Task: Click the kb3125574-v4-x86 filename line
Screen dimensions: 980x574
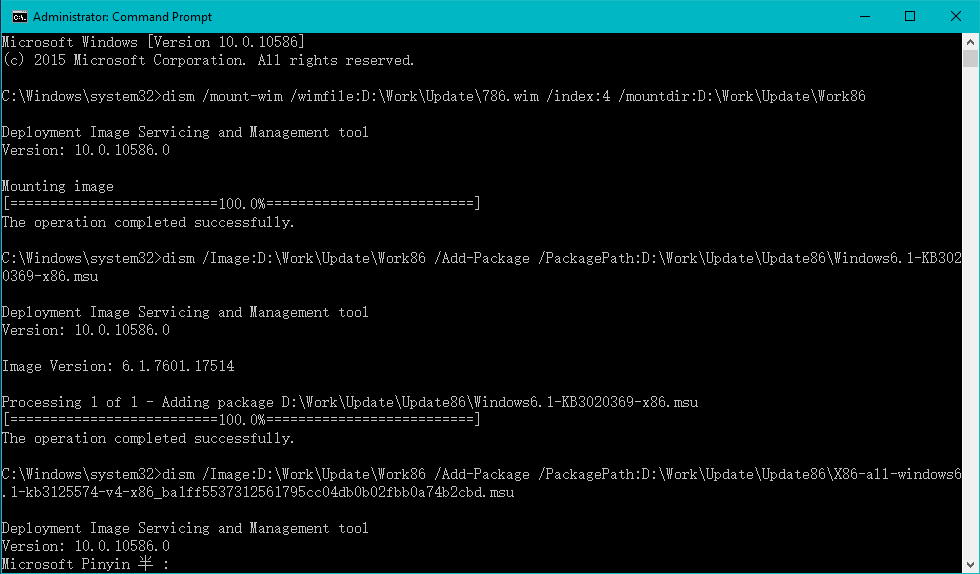Action: (x=258, y=493)
